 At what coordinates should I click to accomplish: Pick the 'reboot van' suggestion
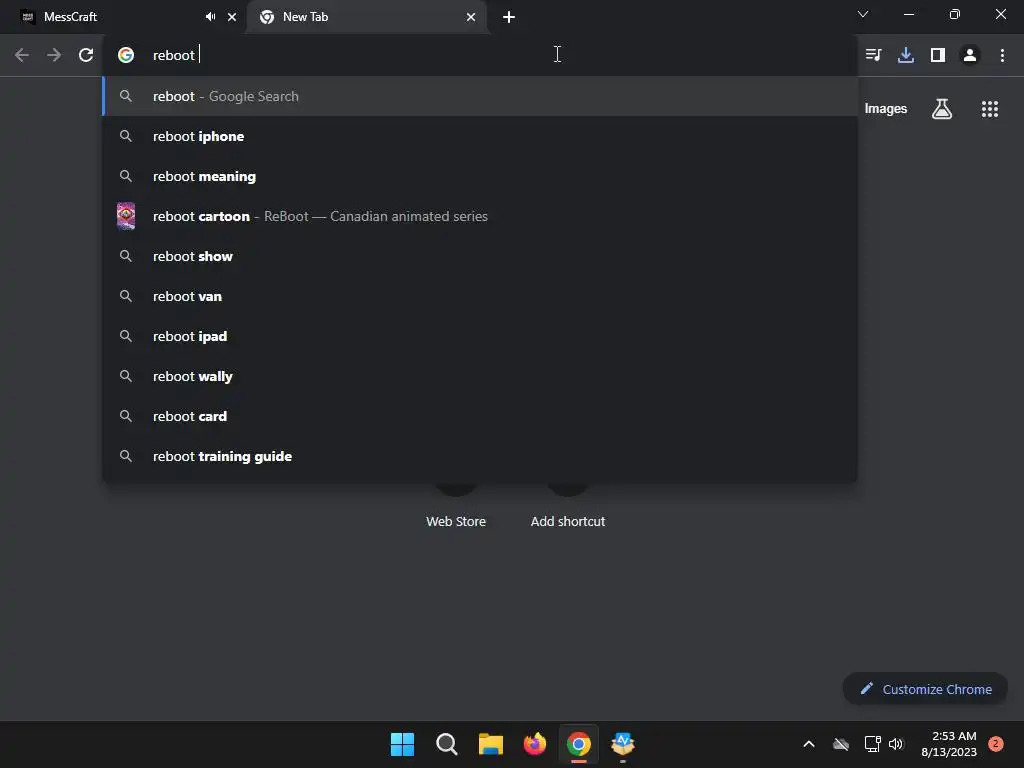480,296
